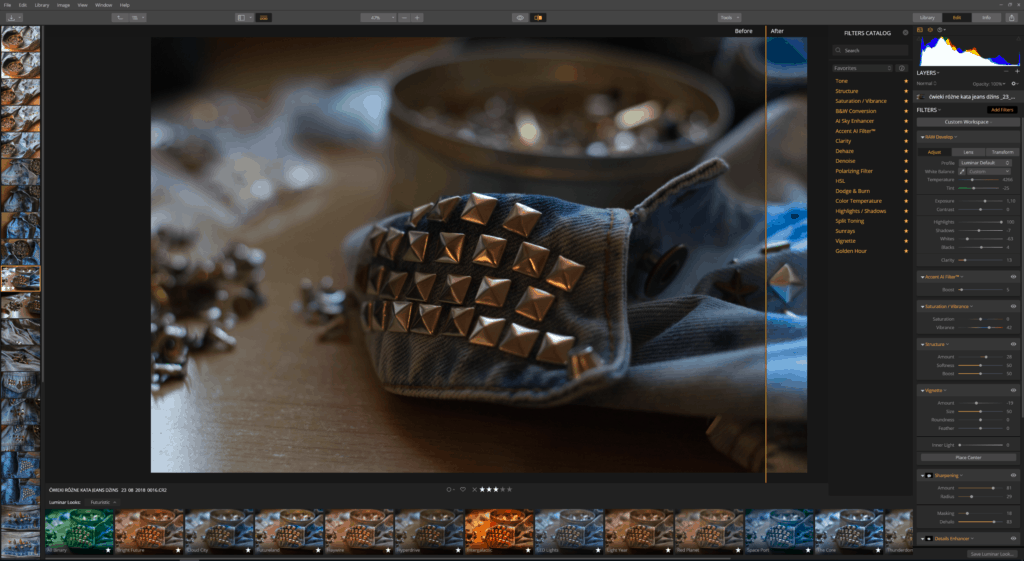Favorite the photo with the heart icon
The height and width of the screenshot is (561, 1024).
point(462,489)
